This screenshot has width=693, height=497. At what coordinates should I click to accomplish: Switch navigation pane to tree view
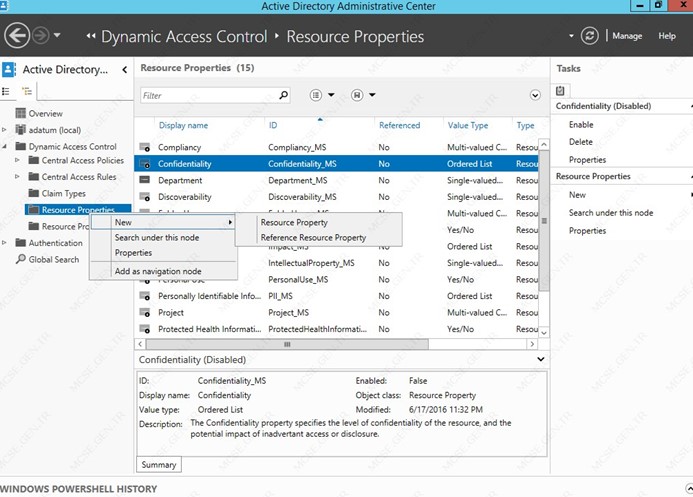(x=27, y=91)
